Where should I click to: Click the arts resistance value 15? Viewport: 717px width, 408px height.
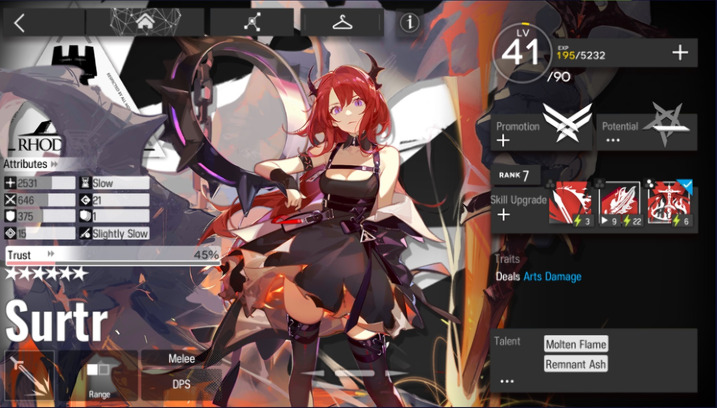pos(40,233)
